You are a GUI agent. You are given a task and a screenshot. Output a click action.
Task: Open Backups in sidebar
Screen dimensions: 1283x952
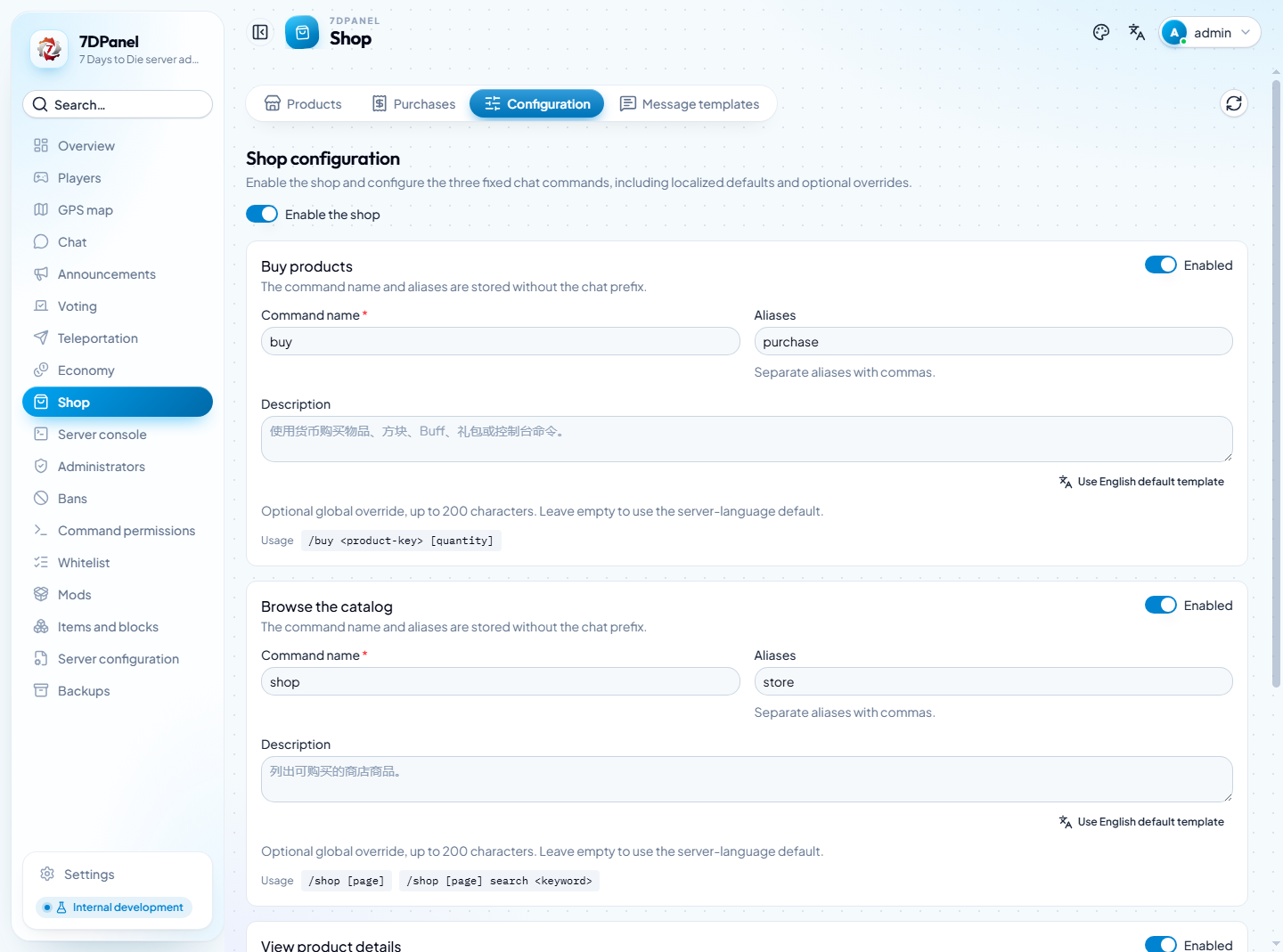pos(118,691)
